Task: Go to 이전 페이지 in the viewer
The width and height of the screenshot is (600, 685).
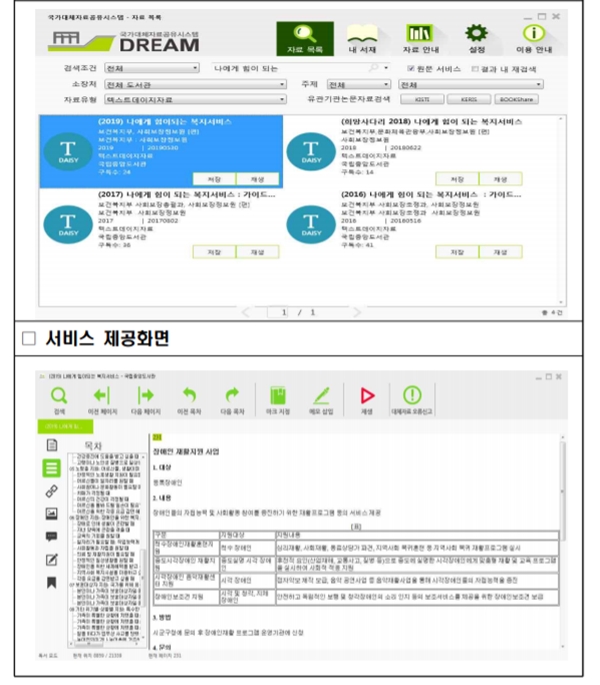Action: click(102, 400)
